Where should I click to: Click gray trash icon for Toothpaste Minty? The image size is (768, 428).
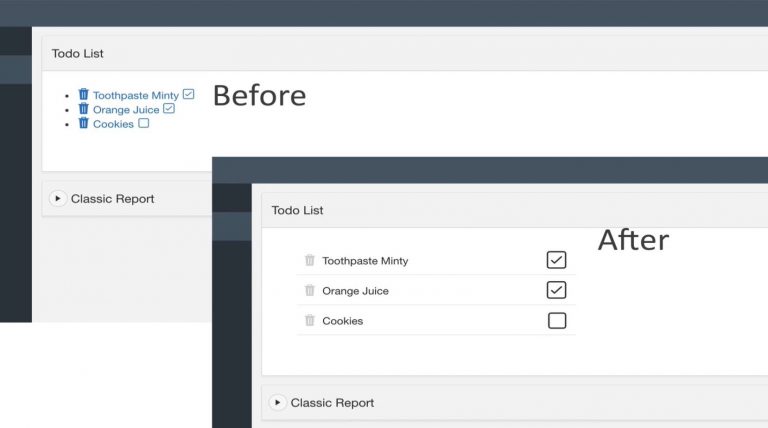coord(310,260)
